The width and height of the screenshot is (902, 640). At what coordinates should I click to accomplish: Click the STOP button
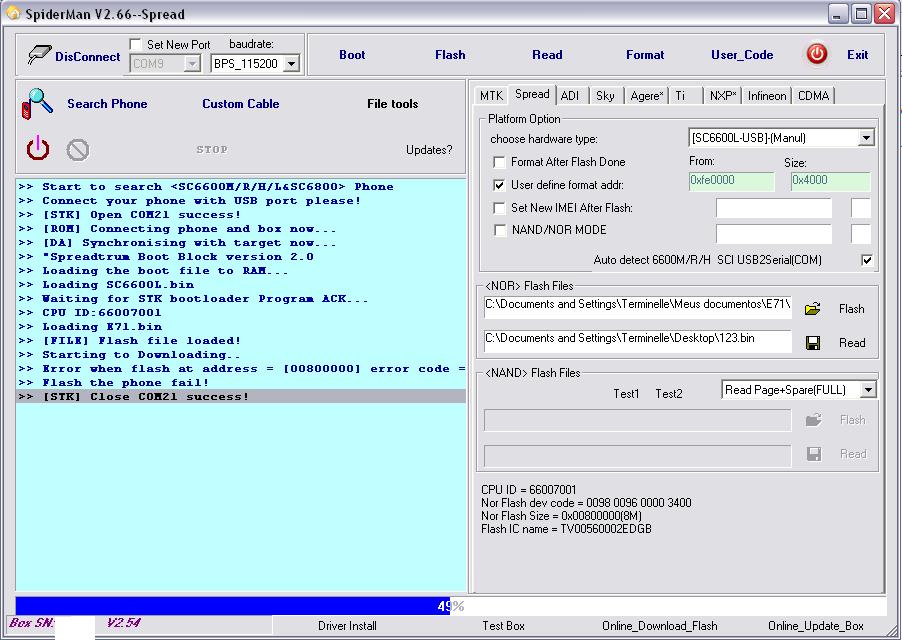pyautogui.click(x=212, y=150)
